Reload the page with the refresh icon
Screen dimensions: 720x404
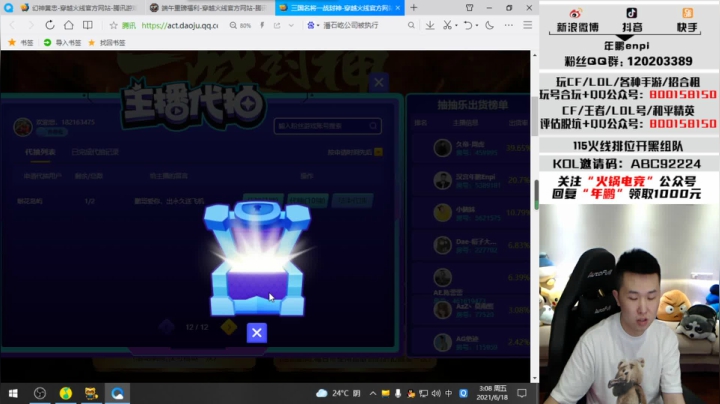[x=50, y=25]
